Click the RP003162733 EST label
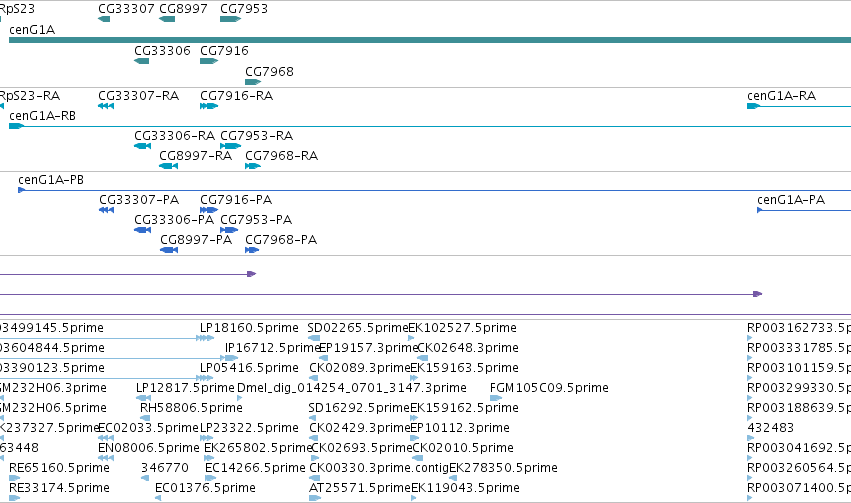Viewport: 851px width, 503px height. point(798,328)
